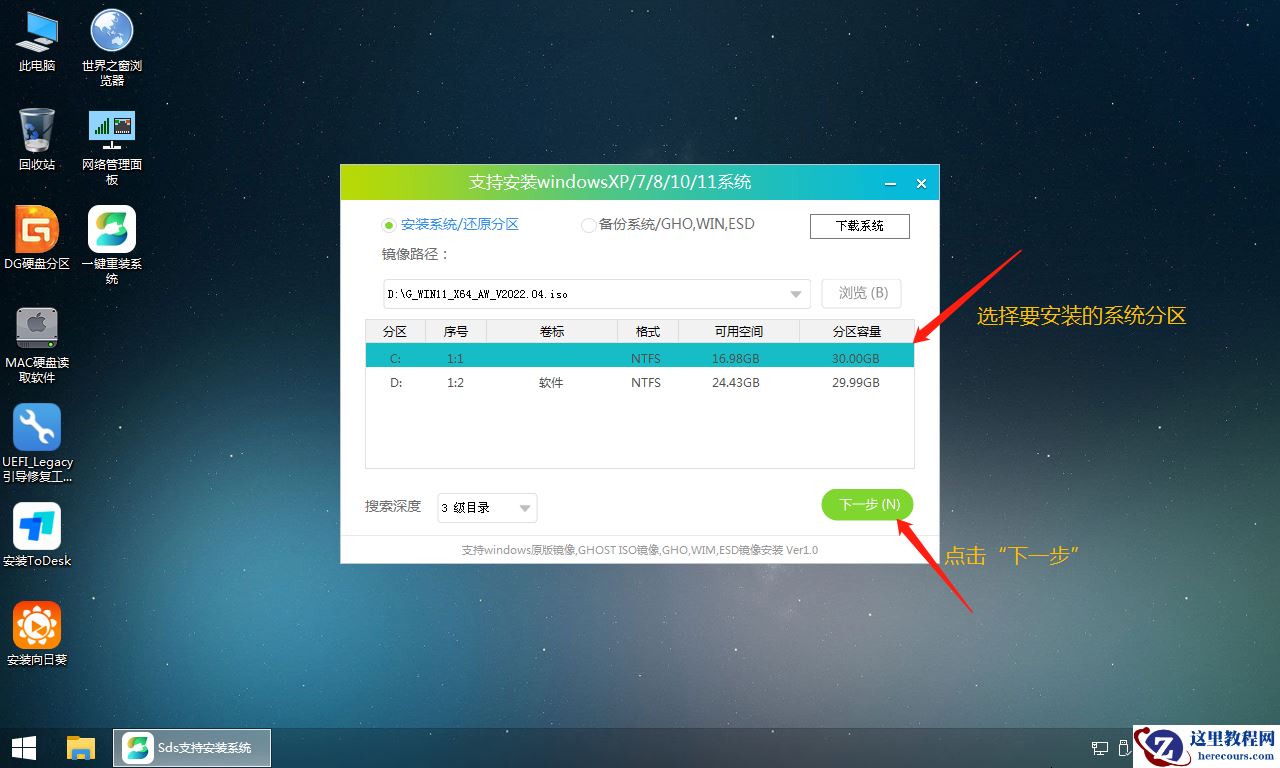Open the Recycle Bin (回收站)
Image resolution: width=1280 pixels, height=768 pixels.
pyautogui.click(x=37, y=128)
